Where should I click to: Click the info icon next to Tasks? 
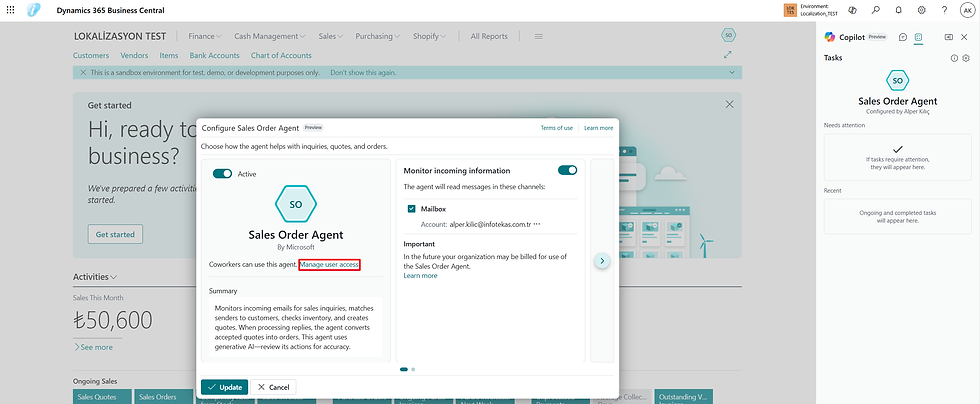(954, 58)
